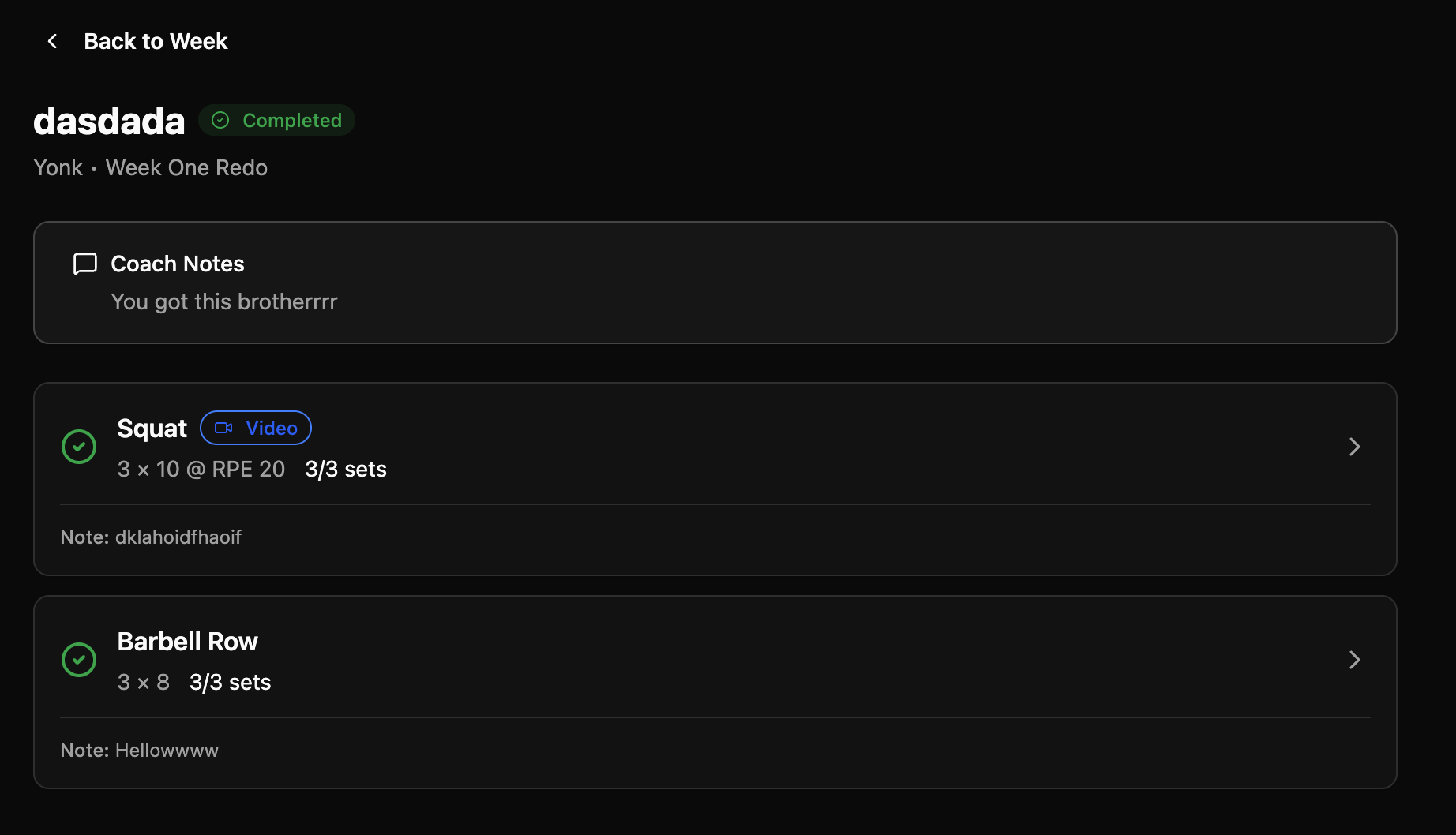1456x835 pixels.
Task: Select the "Coach Notes" heading
Action: (177, 264)
